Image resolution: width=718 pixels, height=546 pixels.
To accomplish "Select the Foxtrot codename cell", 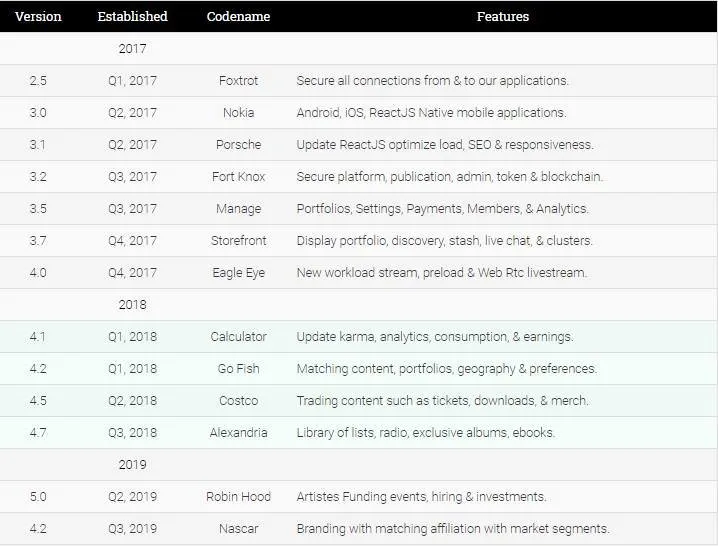I will (238, 81).
